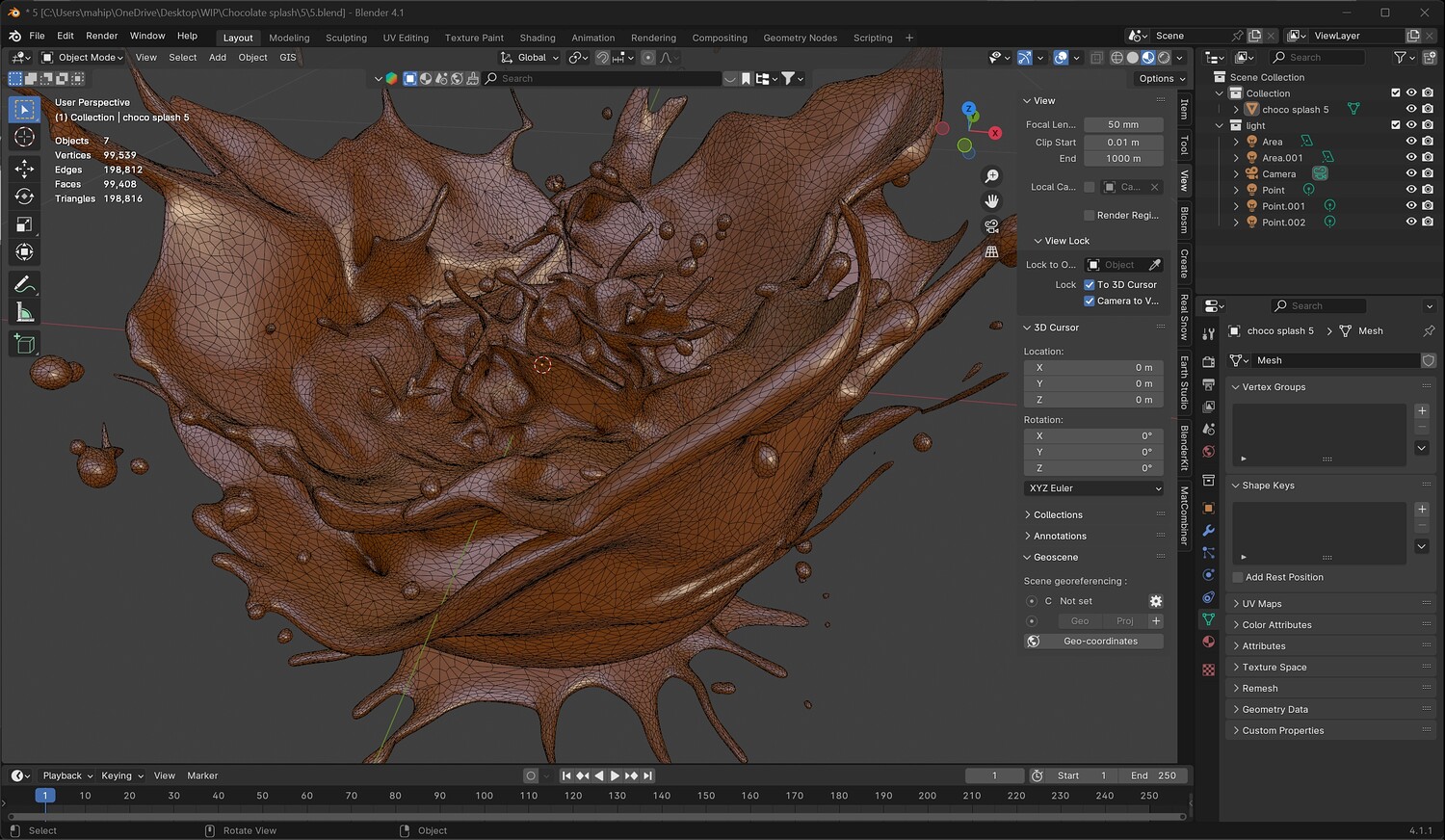Select the Scale tool

[24, 224]
